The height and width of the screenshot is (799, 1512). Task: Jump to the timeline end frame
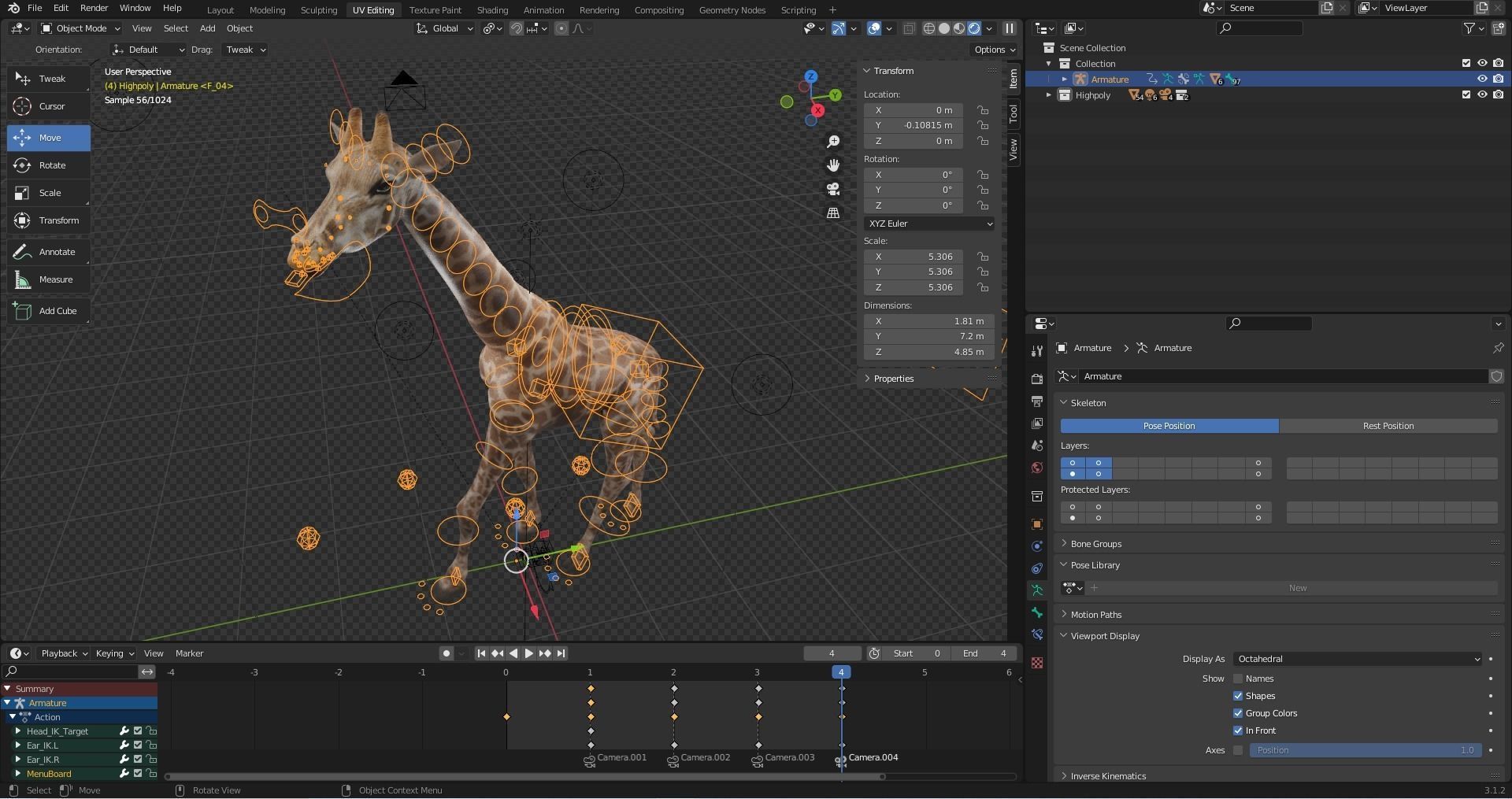(561, 653)
